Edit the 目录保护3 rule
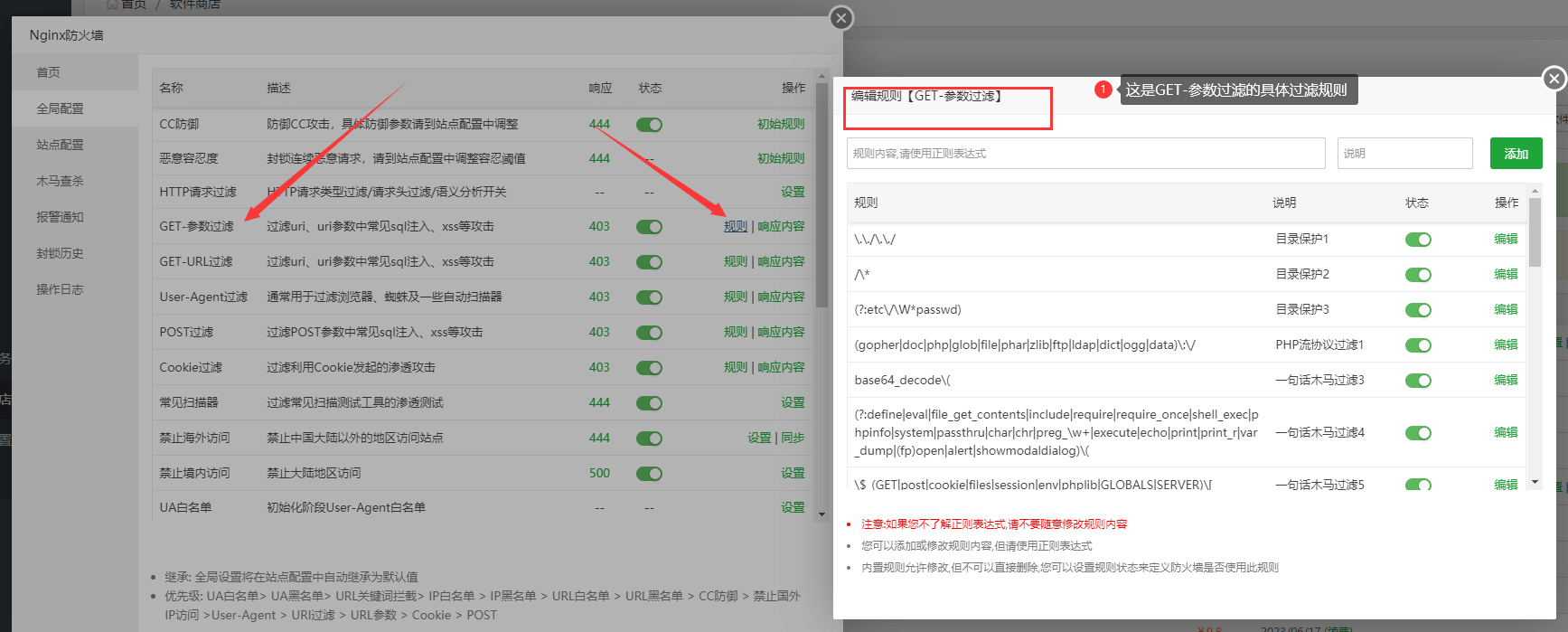Screen dimensions: 1568x632 pos(1506,309)
